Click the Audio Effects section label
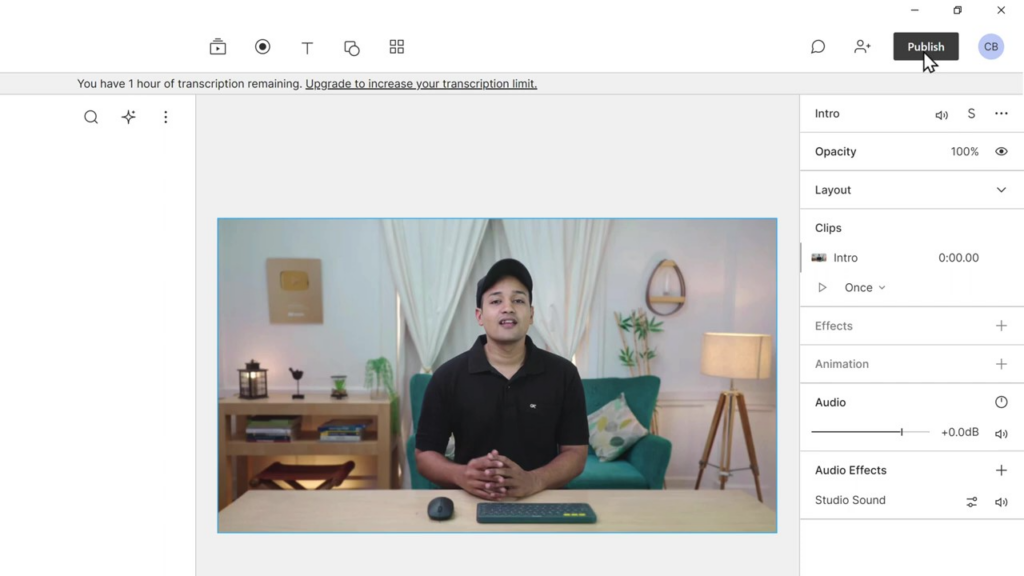 coord(850,470)
